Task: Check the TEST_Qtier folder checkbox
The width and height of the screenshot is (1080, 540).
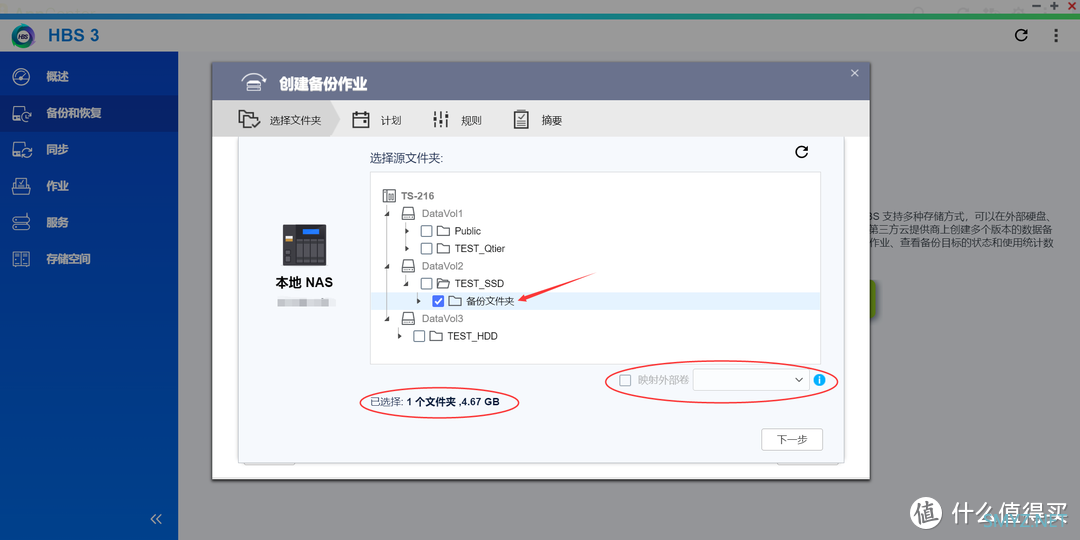Action: pyautogui.click(x=426, y=248)
